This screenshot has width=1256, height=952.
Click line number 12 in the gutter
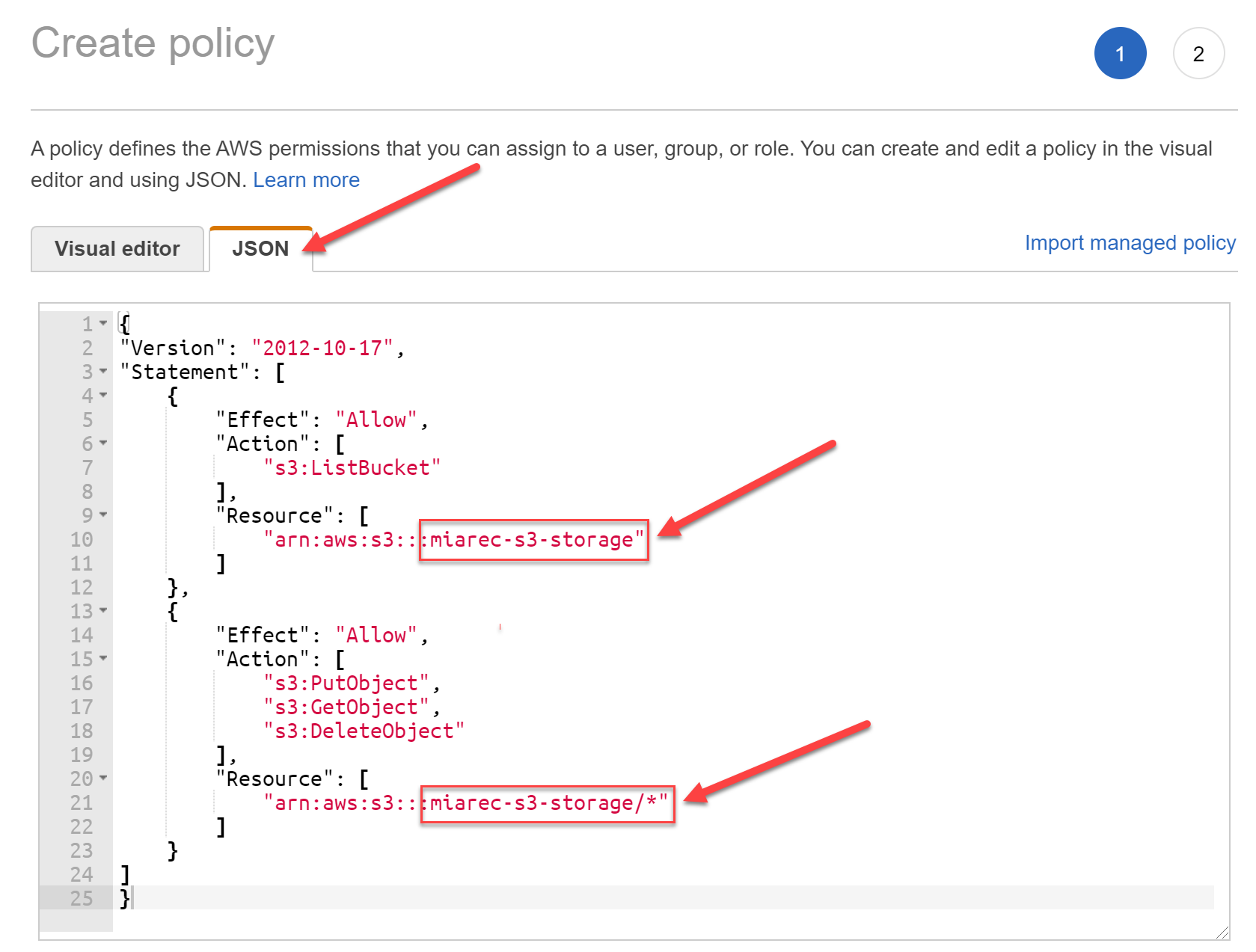pos(82,587)
